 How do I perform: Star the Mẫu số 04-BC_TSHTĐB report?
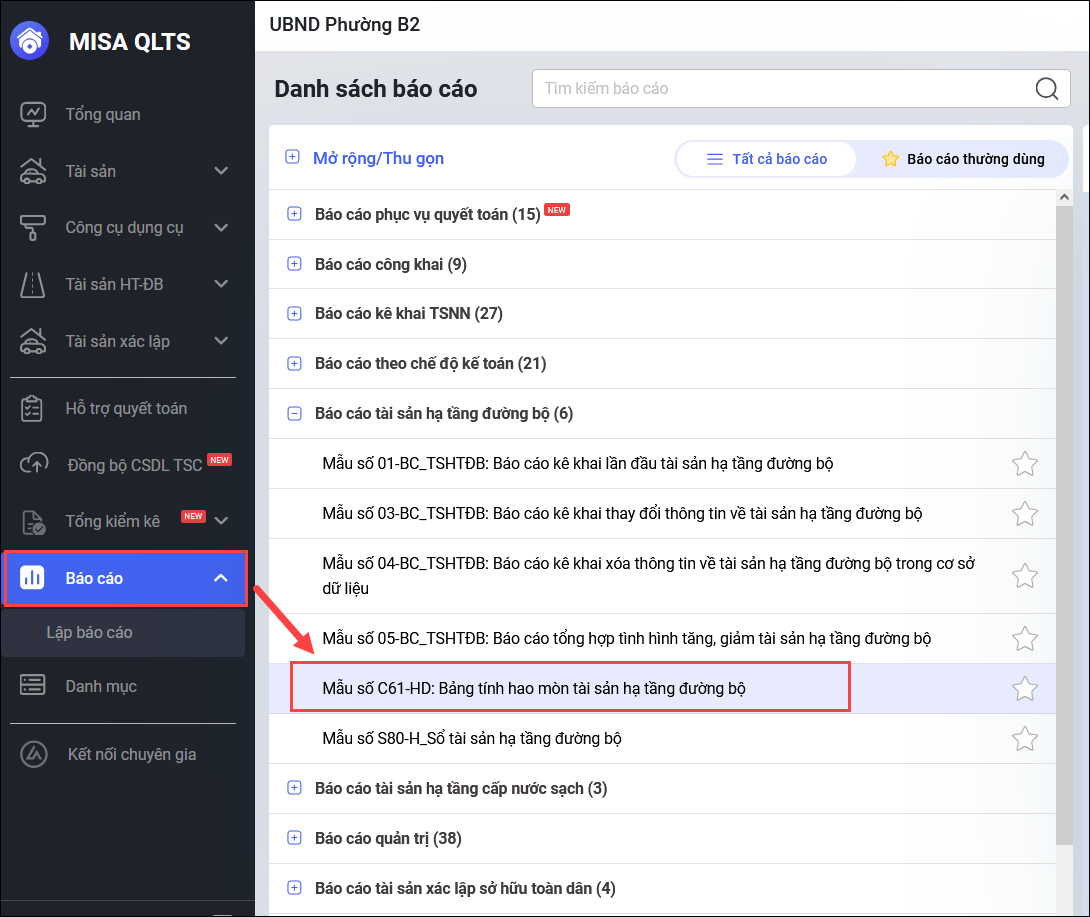click(1025, 576)
